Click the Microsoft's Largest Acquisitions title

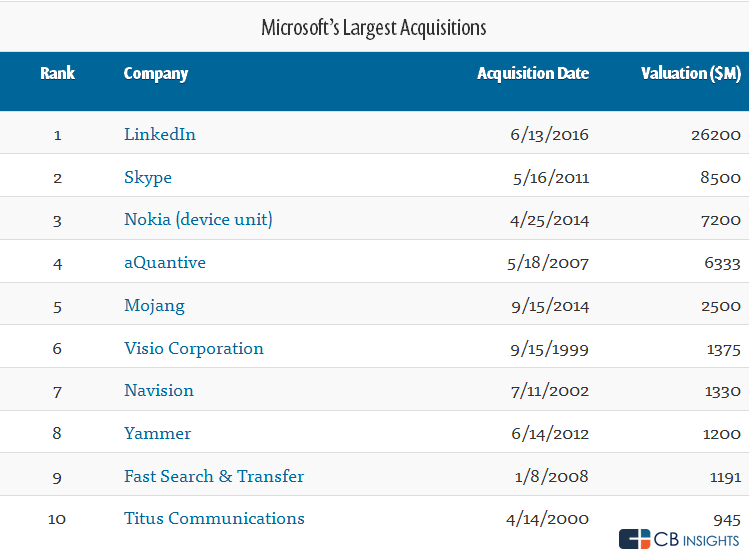pos(374,27)
